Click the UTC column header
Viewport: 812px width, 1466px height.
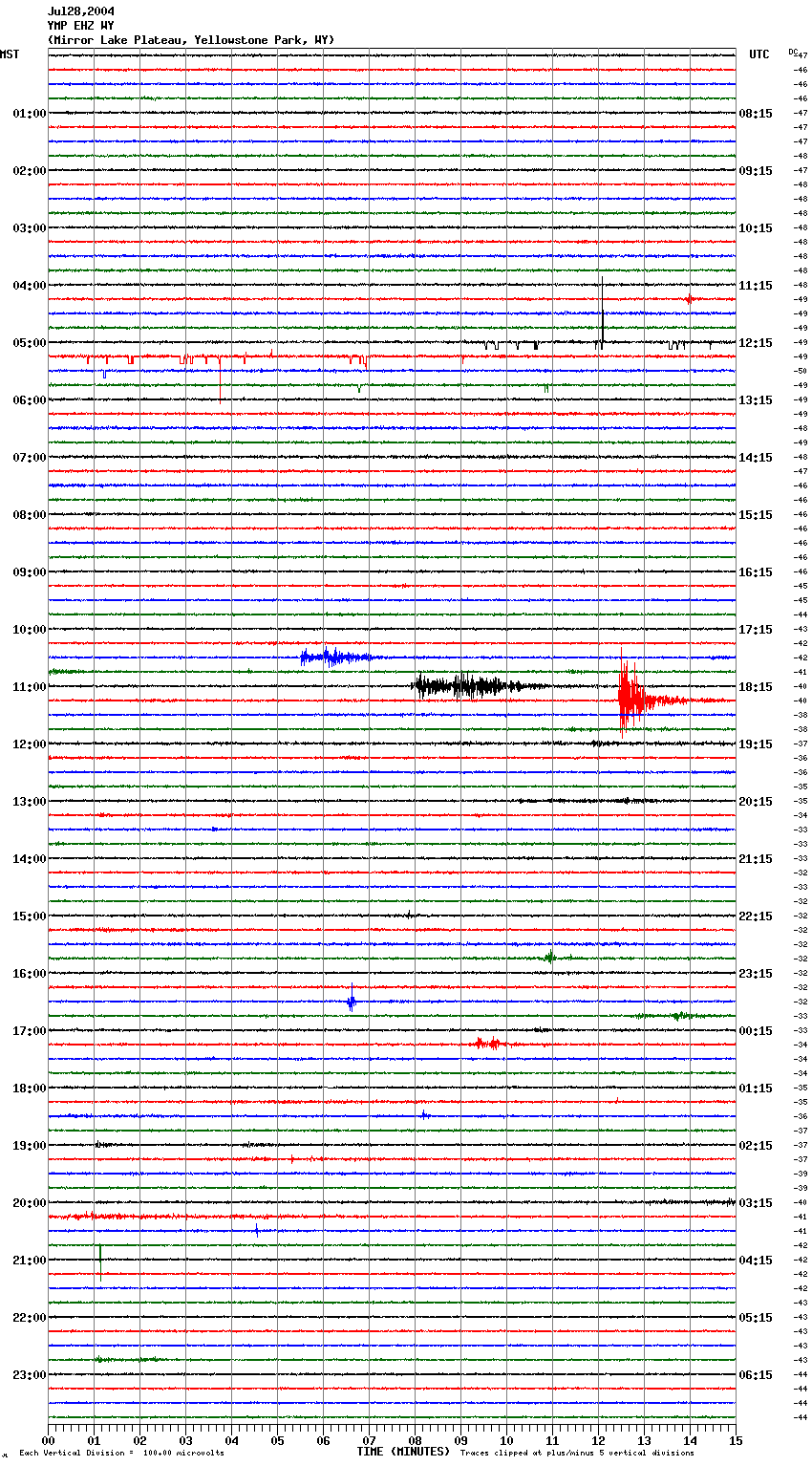click(x=759, y=54)
